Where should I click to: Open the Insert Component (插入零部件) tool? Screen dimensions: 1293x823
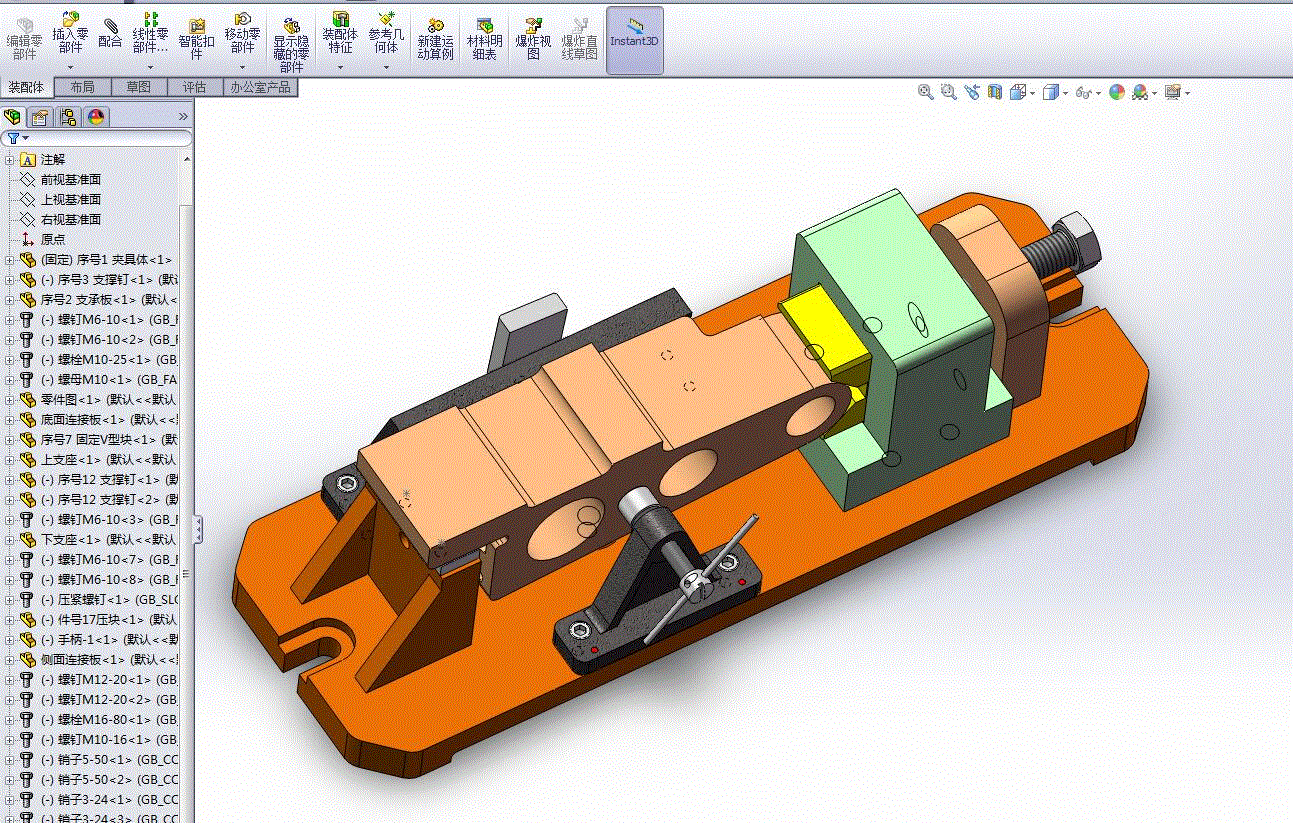(x=70, y=33)
